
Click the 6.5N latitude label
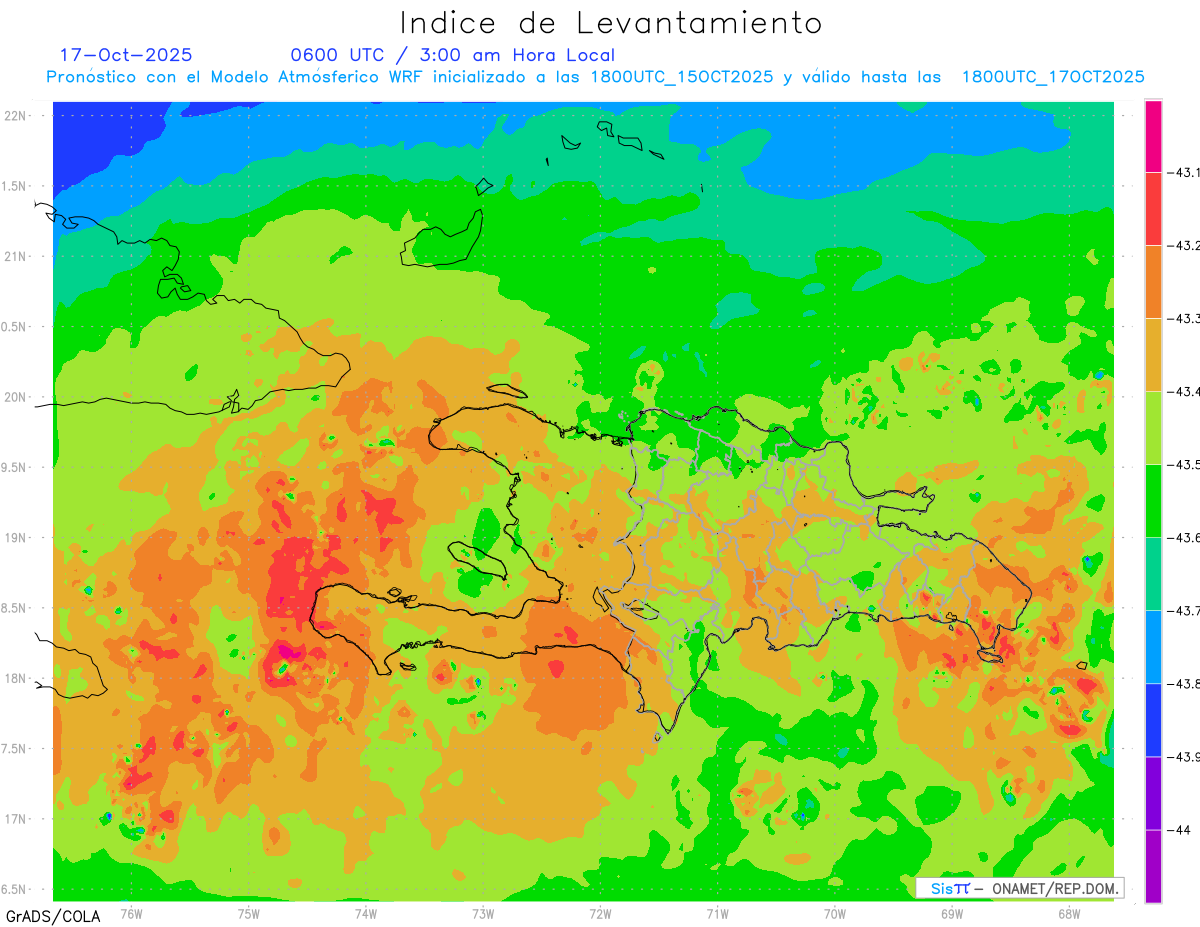[15, 890]
